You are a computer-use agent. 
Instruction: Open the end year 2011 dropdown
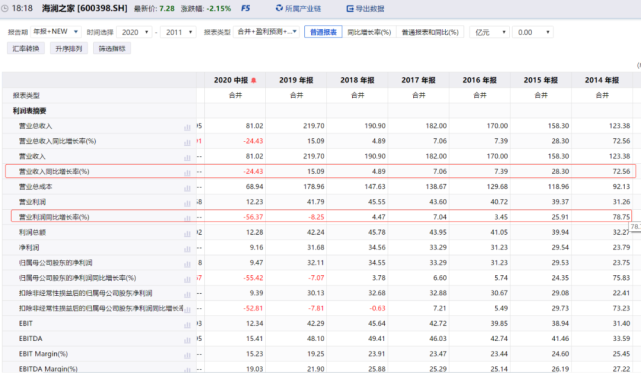178,32
